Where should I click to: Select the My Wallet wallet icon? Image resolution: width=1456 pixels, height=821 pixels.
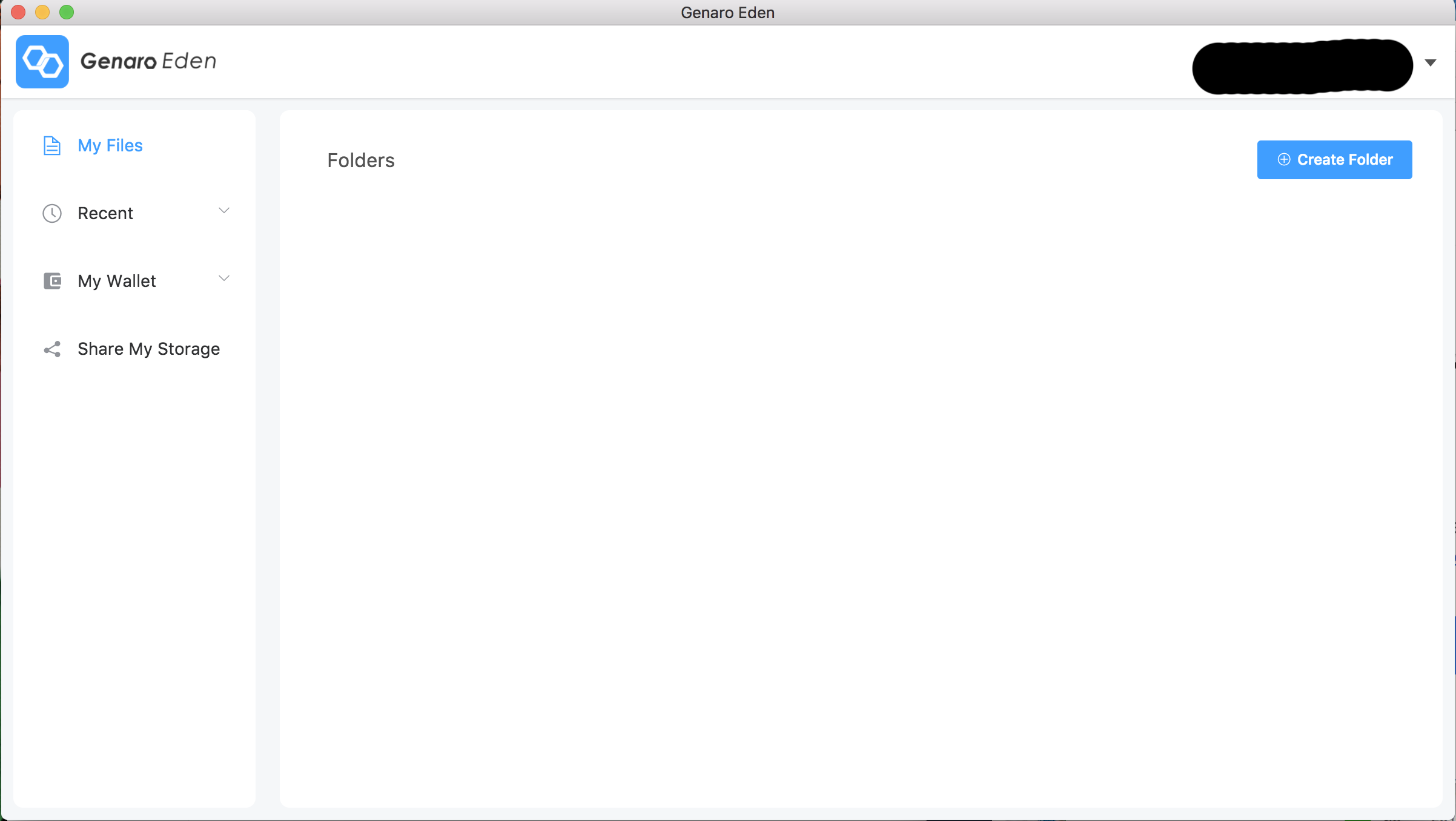pyautogui.click(x=51, y=280)
